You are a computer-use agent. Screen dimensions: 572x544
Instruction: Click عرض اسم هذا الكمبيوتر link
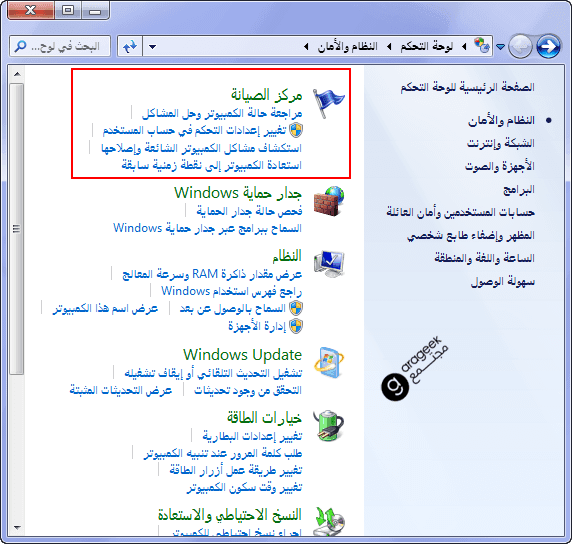pos(105,308)
